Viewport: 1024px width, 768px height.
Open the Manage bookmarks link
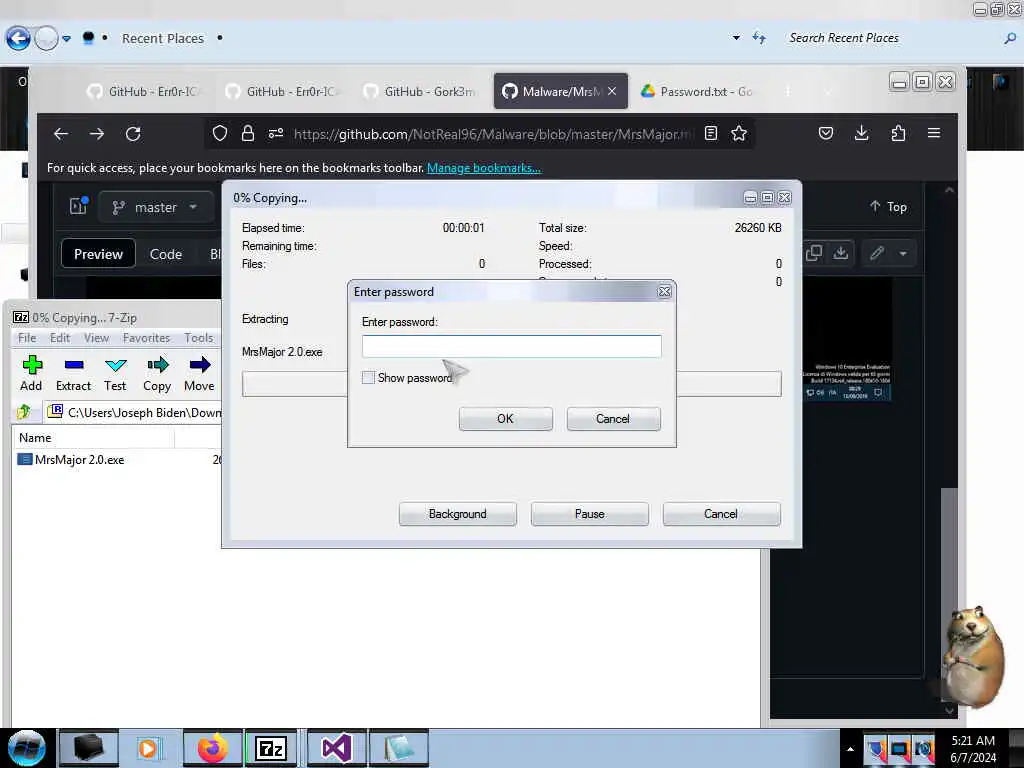(484, 168)
